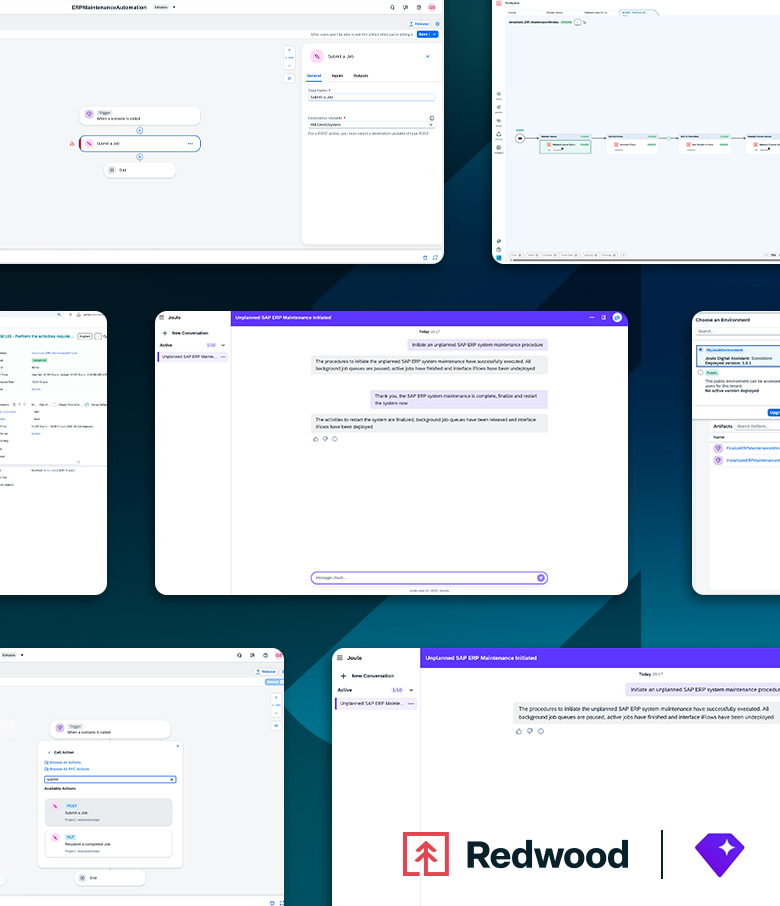Close the Submit a Job properties panel

click(x=428, y=56)
